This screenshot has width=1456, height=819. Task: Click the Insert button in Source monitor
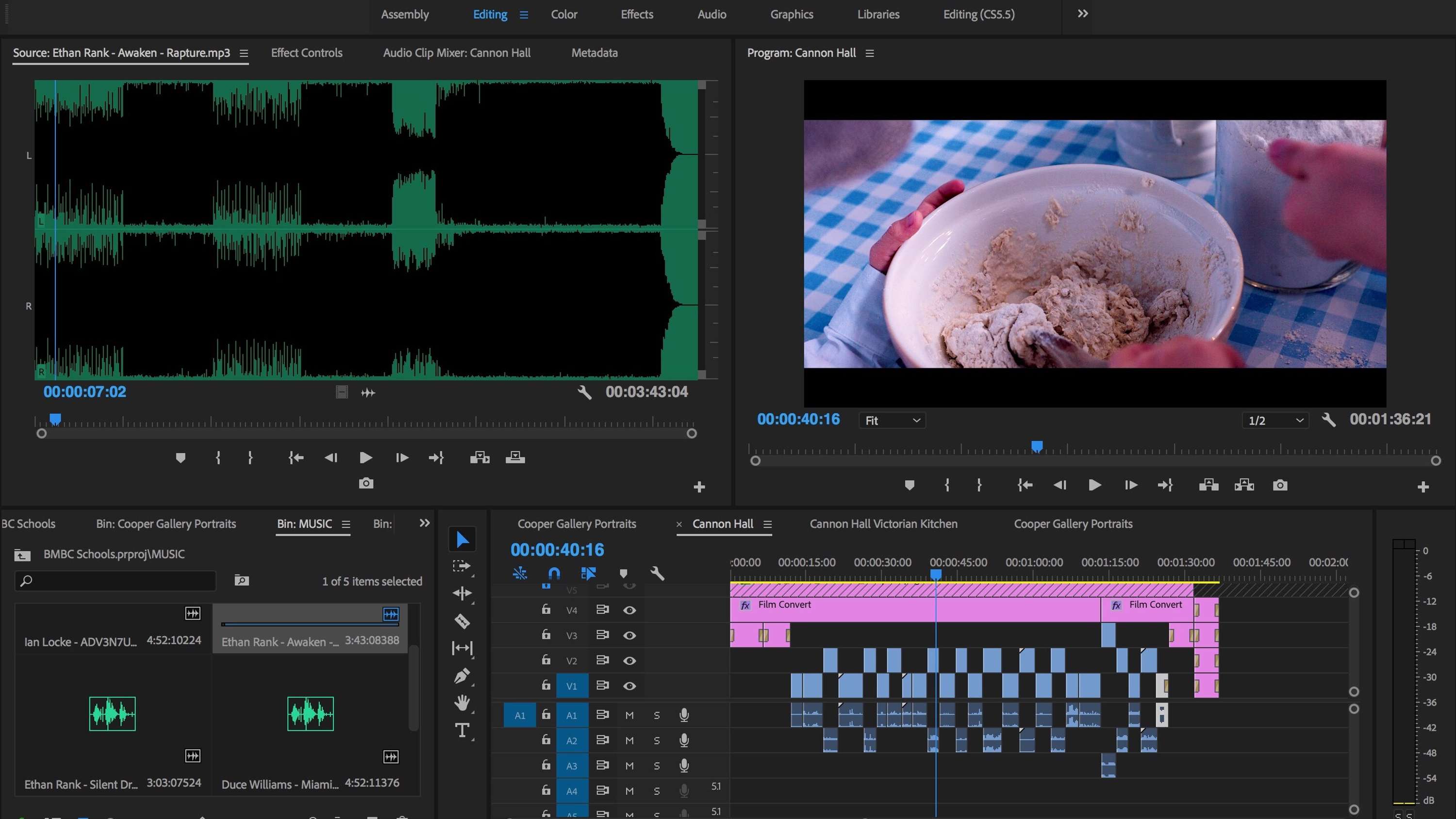click(x=480, y=457)
